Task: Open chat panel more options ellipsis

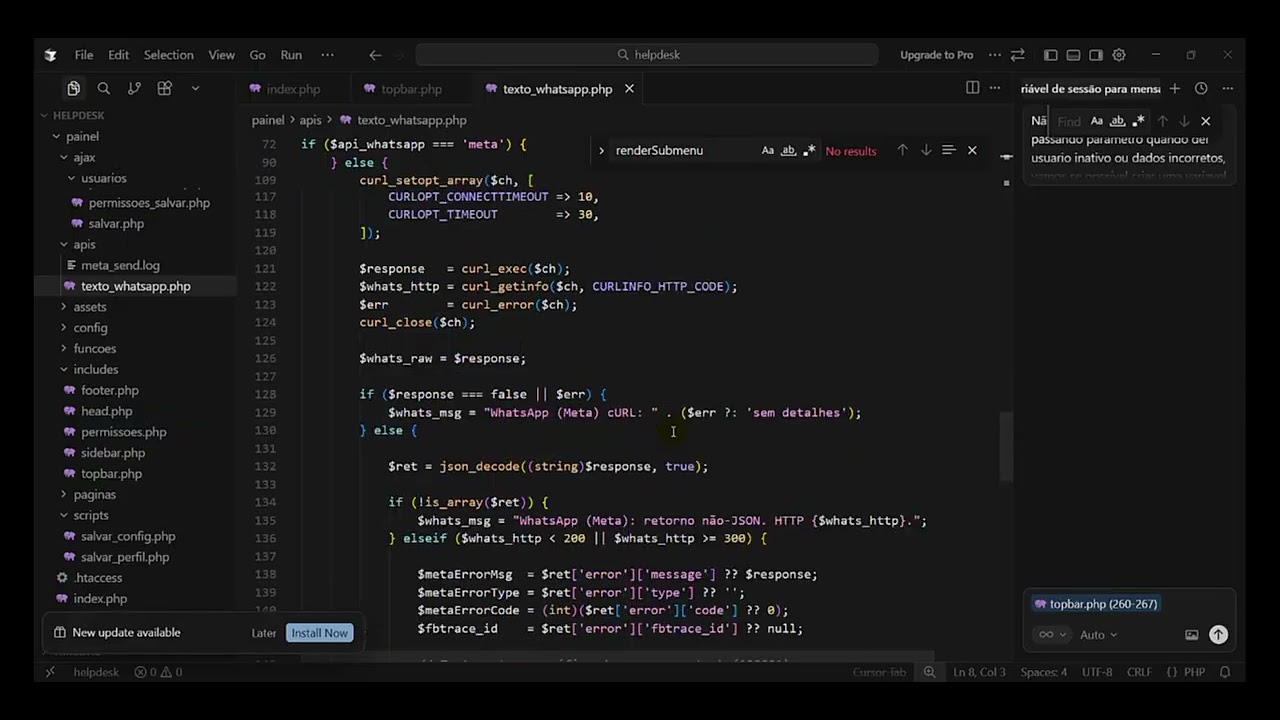Action: click(x=1228, y=89)
